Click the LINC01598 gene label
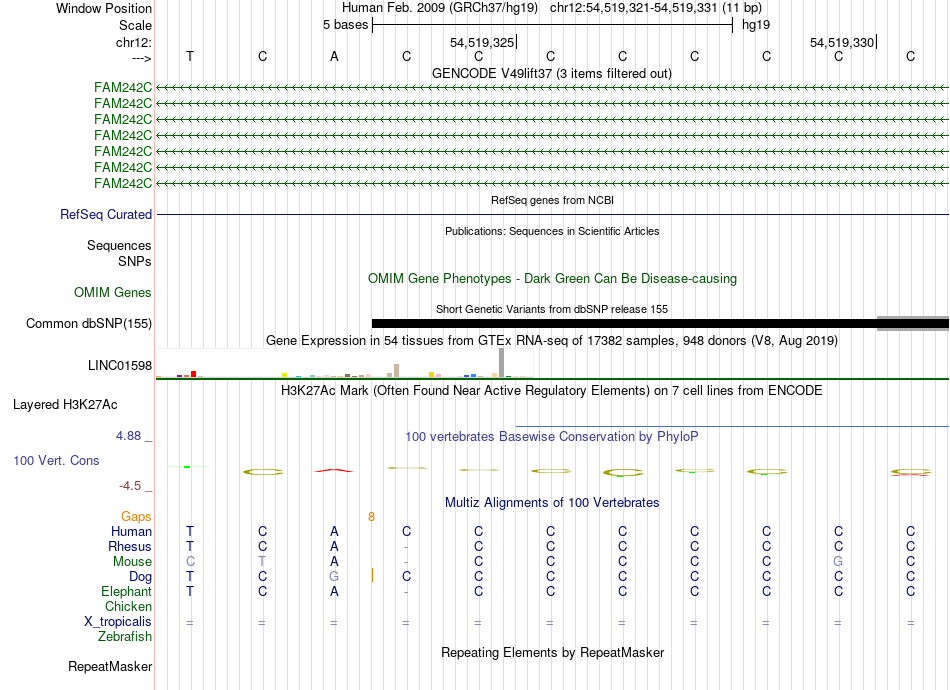The width and height of the screenshot is (950, 690). 120,365
